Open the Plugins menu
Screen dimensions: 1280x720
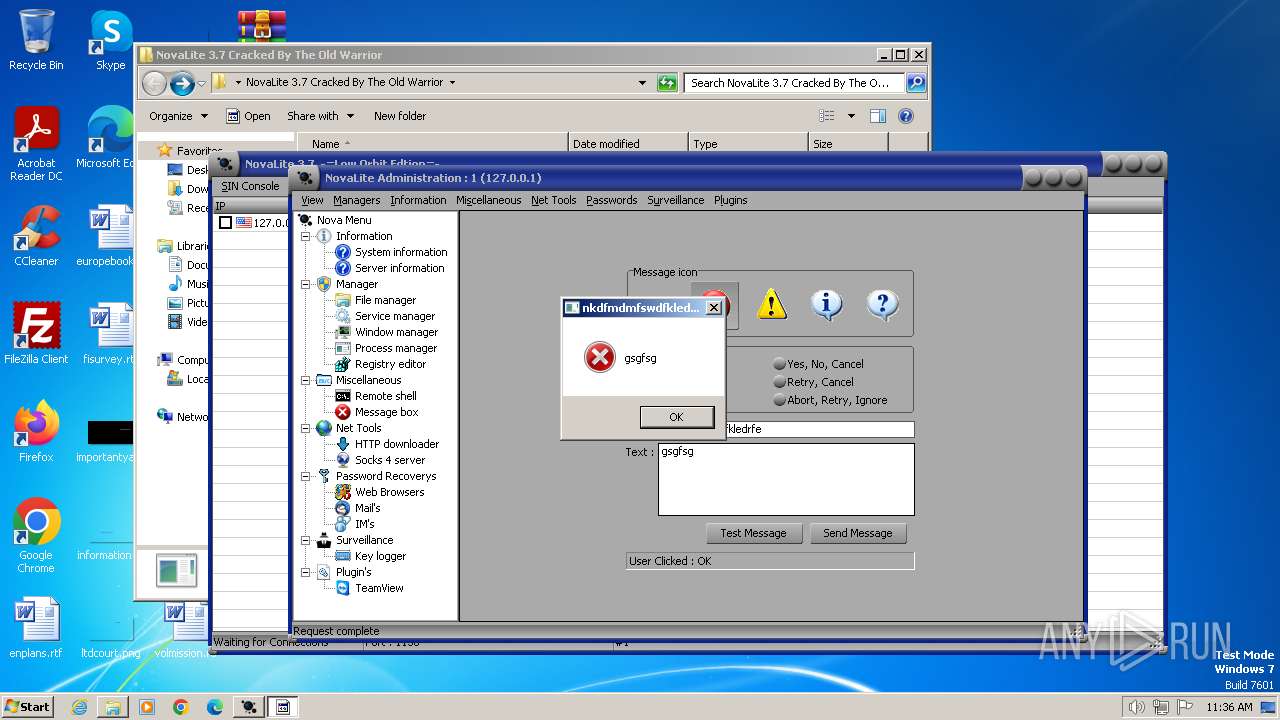(x=730, y=200)
